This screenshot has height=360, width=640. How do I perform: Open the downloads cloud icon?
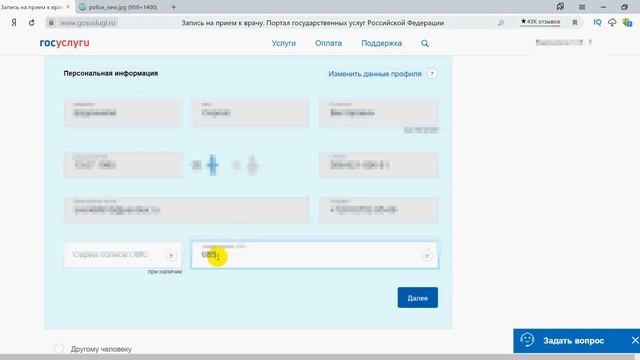click(x=612, y=22)
